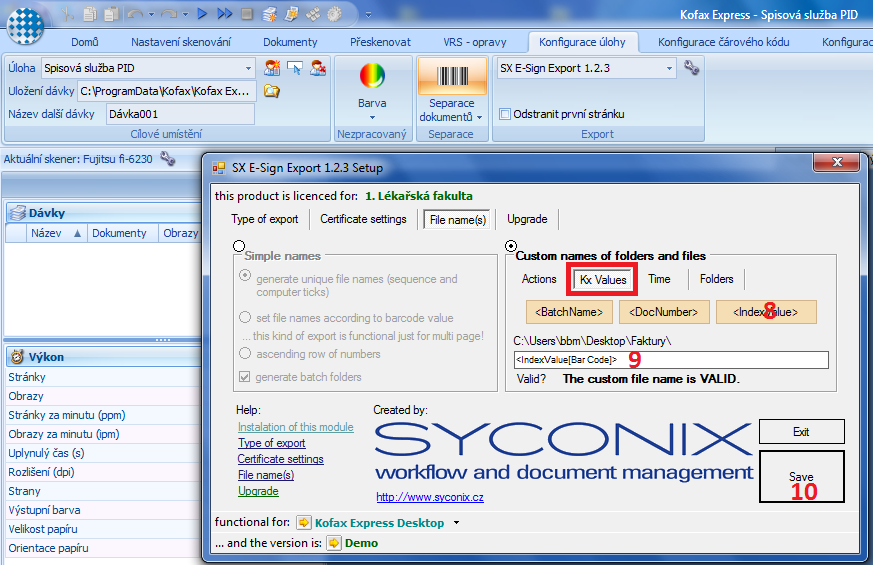873x565 pixels.
Task: Click the new document icon with star
Action: pyautogui.click(x=291, y=14)
